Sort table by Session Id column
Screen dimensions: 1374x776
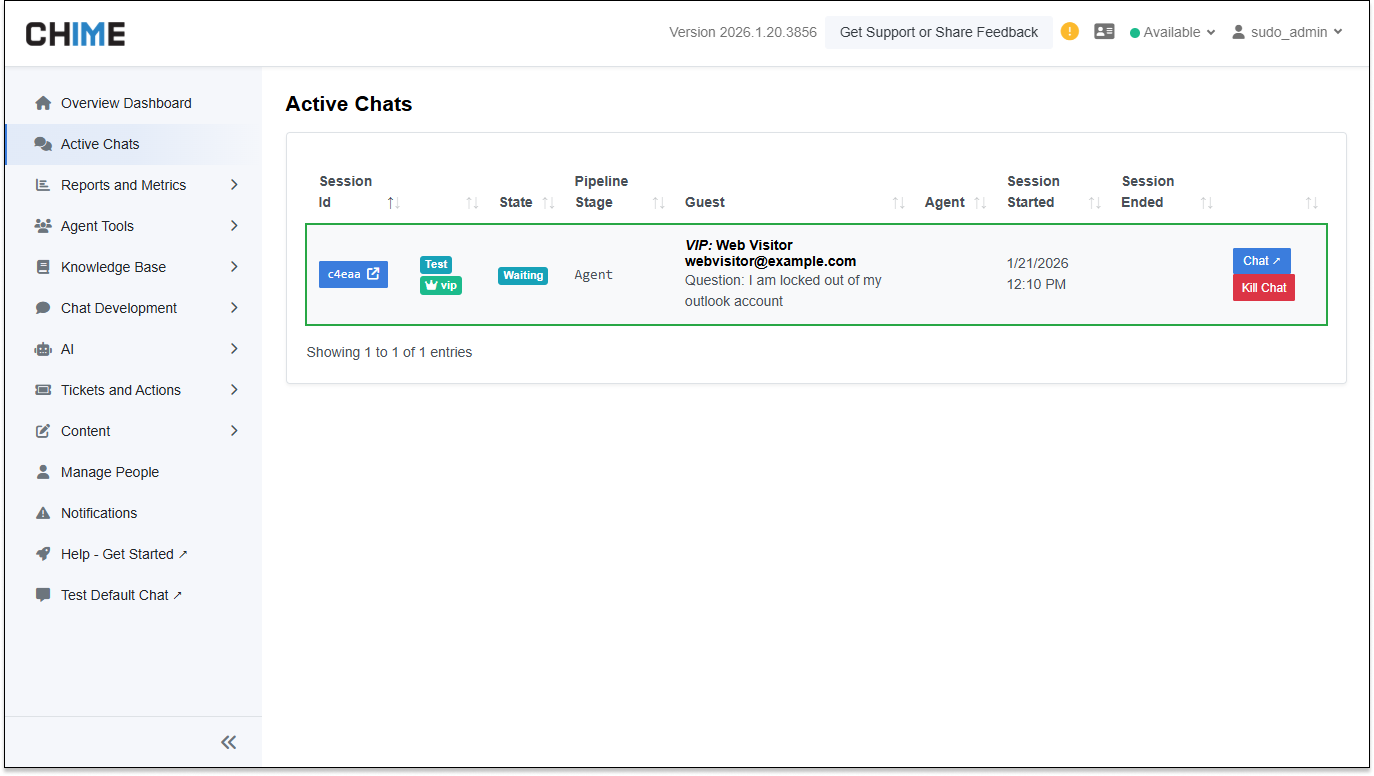[x=394, y=203]
